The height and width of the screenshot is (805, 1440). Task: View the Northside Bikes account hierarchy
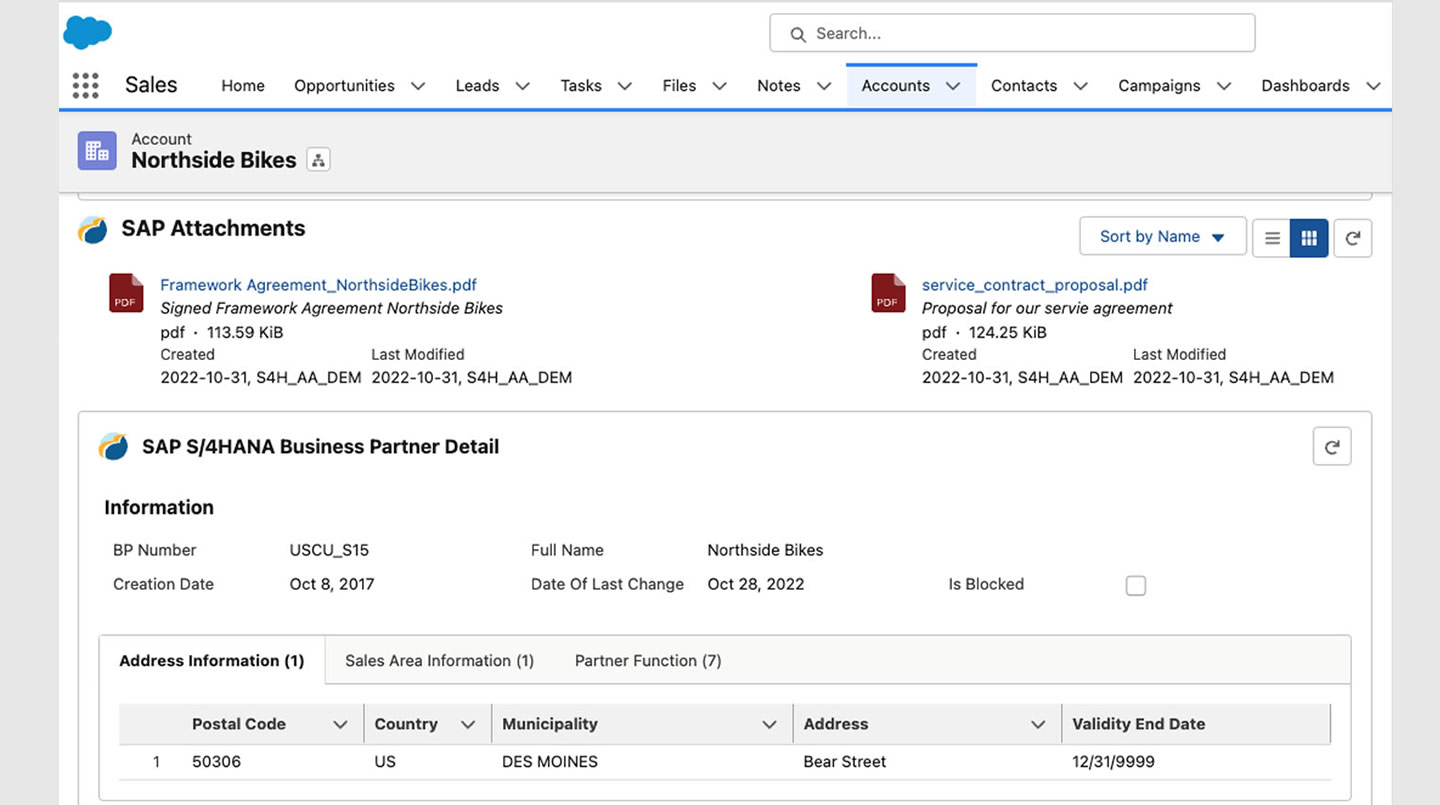(318, 160)
